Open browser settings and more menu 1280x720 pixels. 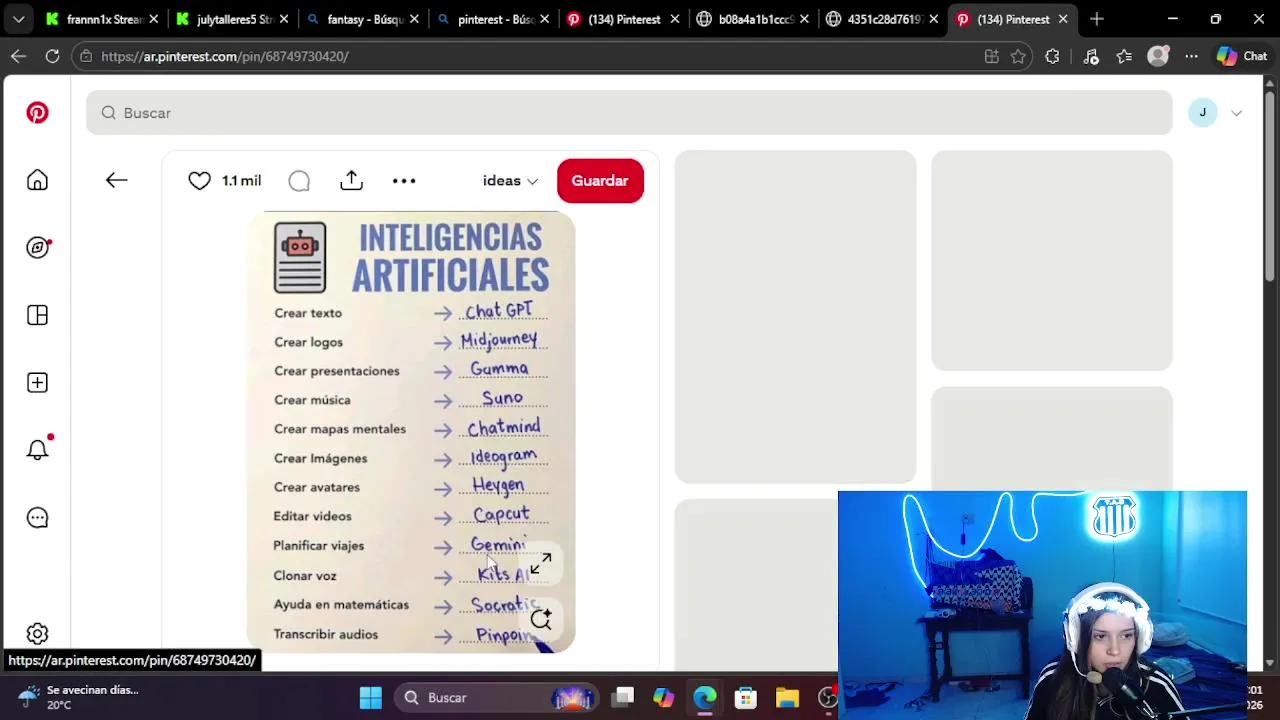(x=1191, y=57)
